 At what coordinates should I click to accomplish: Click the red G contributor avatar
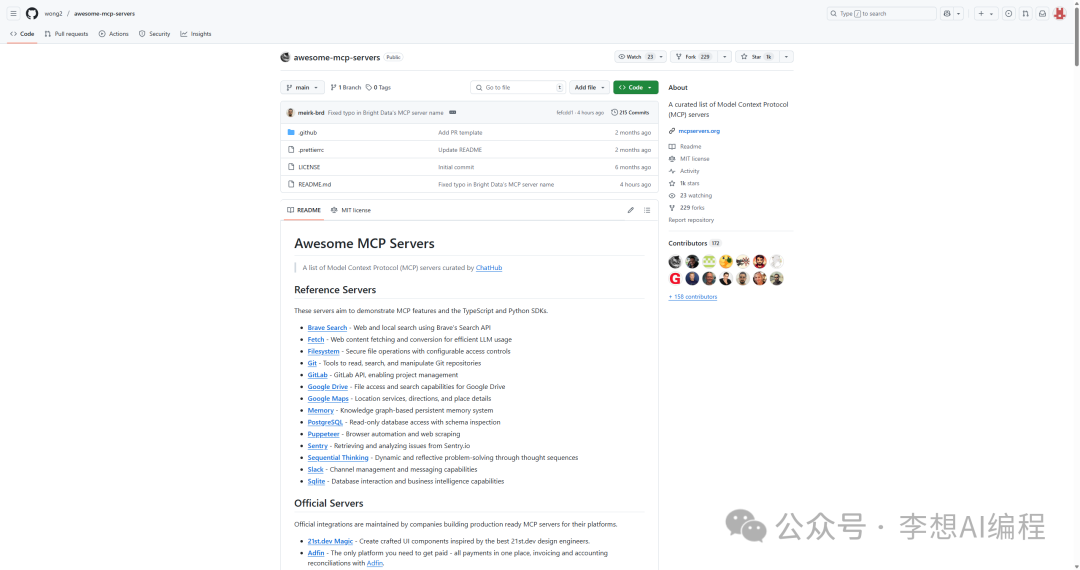[x=675, y=279]
